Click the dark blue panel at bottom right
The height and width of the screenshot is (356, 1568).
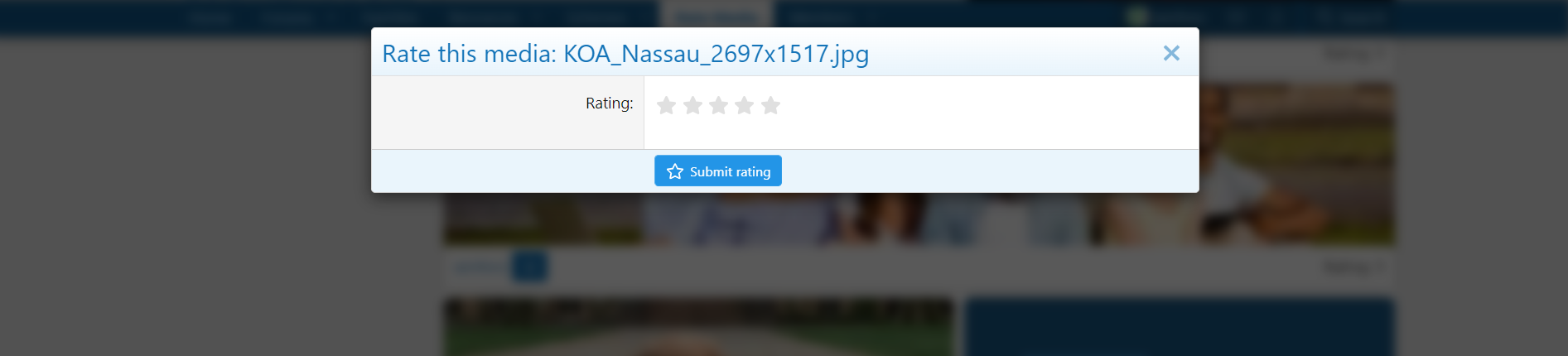(1180, 327)
